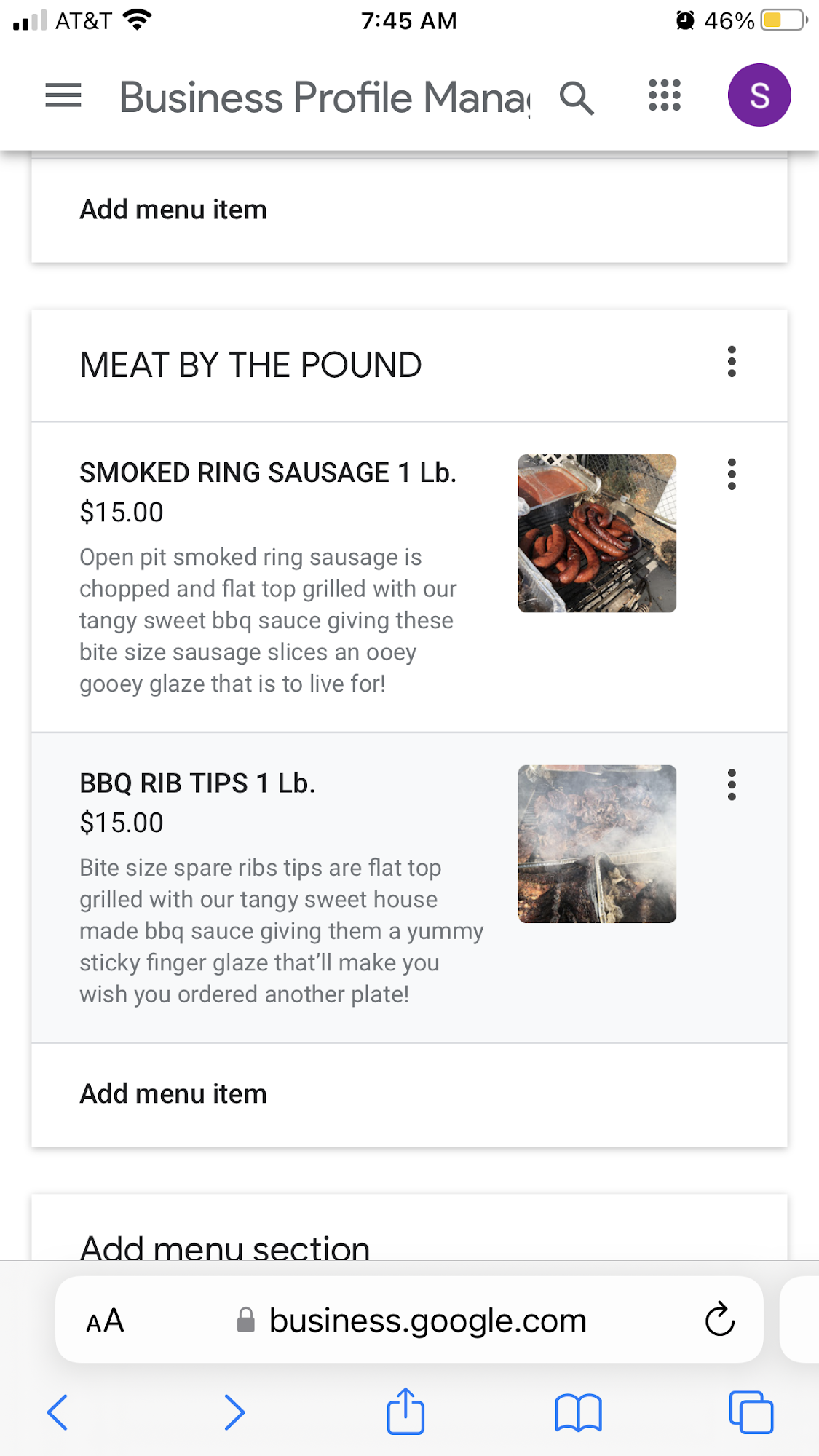Tap the smoked ring sausage photo
The height and width of the screenshot is (1456, 819).
coord(597,534)
